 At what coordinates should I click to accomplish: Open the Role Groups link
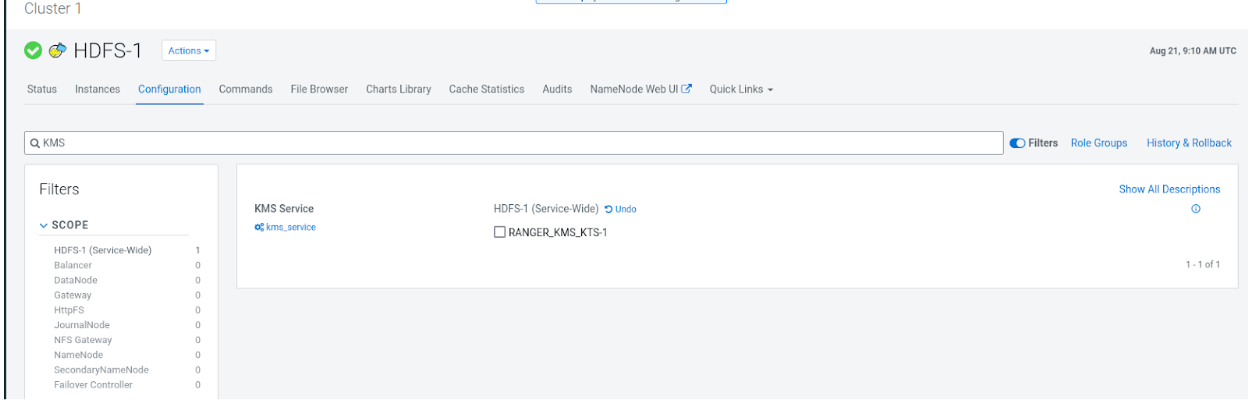1098,143
